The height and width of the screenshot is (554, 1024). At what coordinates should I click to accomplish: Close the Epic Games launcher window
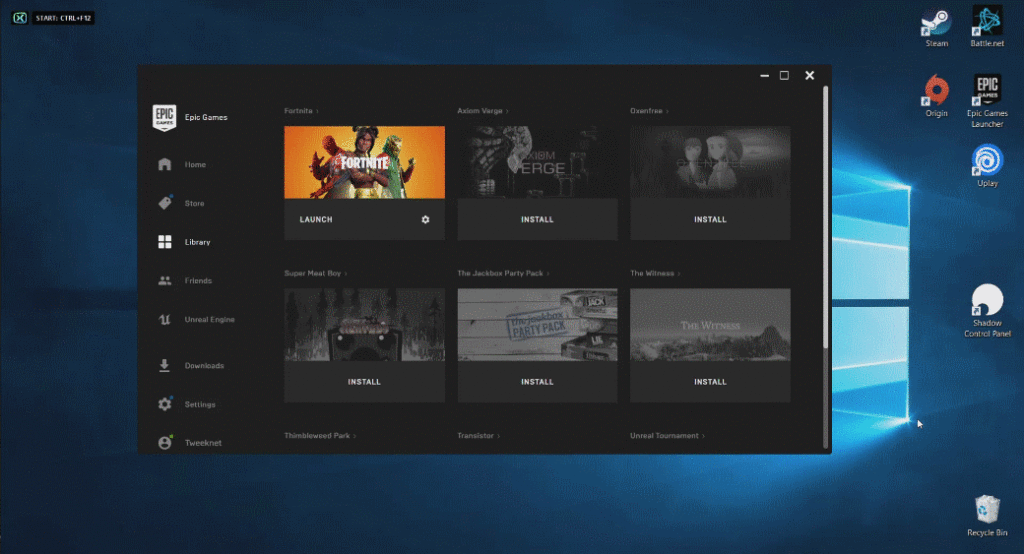pos(810,76)
